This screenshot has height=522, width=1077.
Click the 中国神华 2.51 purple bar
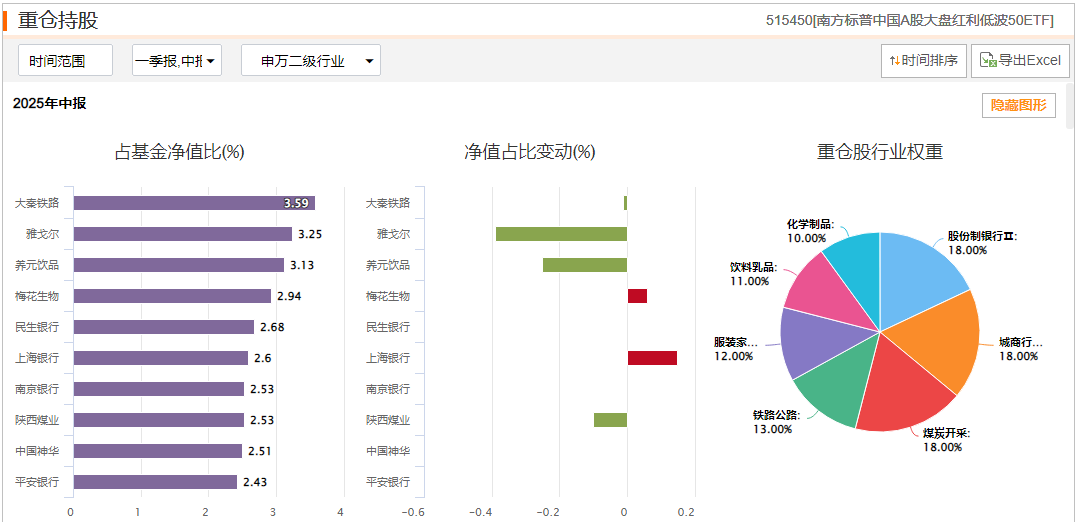(x=158, y=451)
